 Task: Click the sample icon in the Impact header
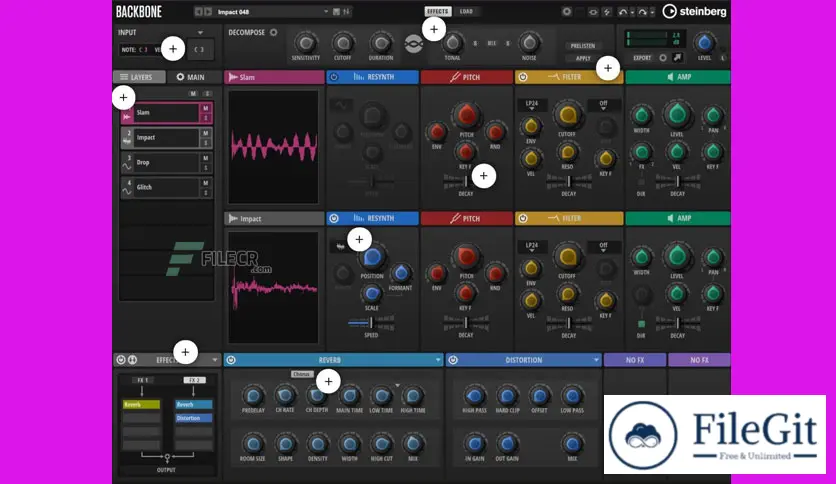tap(233, 219)
